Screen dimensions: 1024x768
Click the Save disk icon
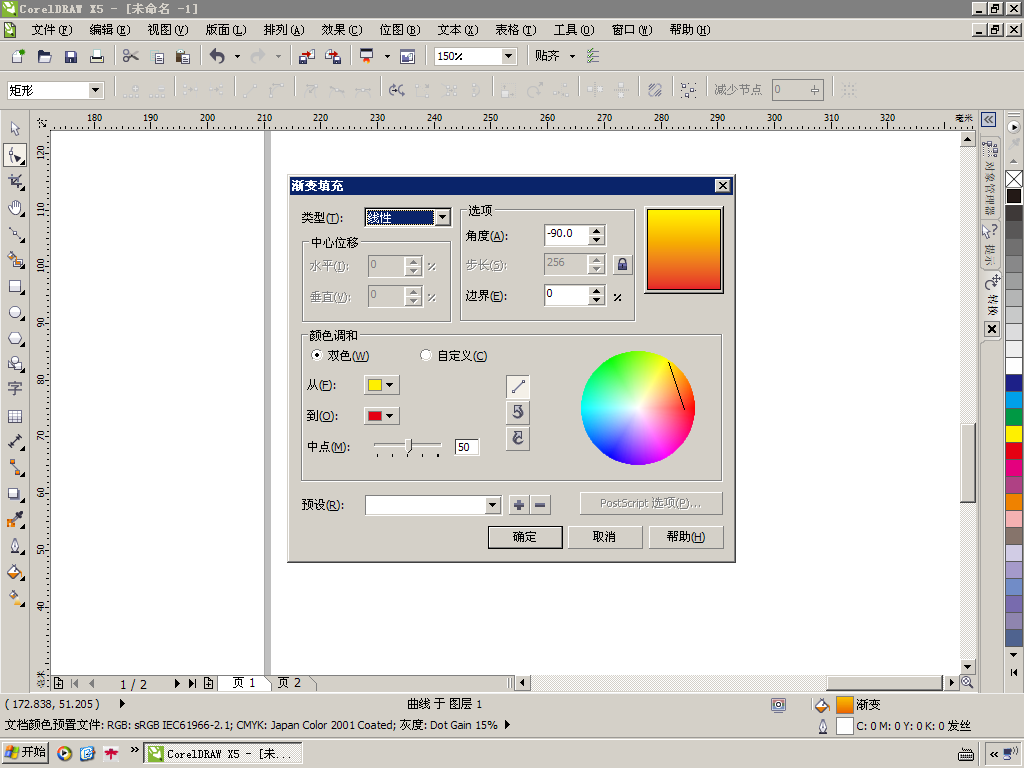[71, 56]
